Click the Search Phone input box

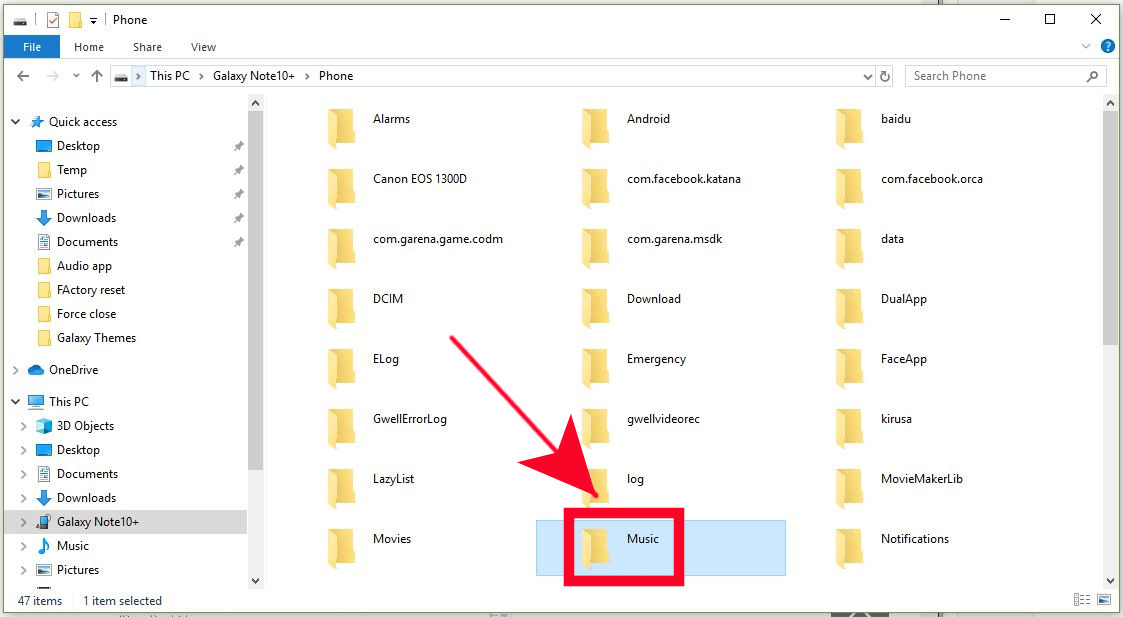[x=995, y=76]
